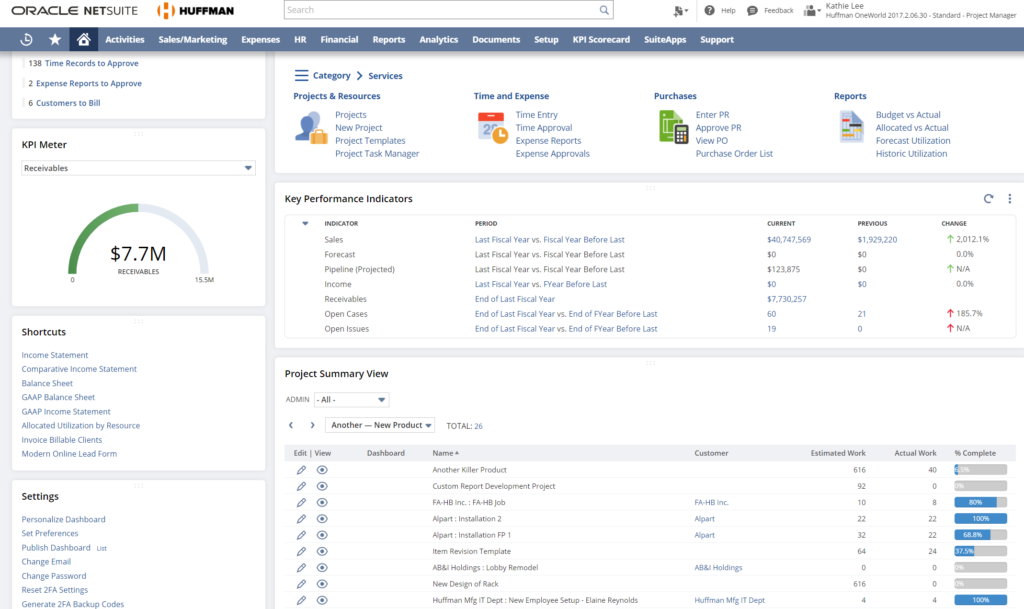The height and width of the screenshot is (609, 1024).
Task: View the Alpart : Installation 2 eye icon
Action: (x=322, y=519)
